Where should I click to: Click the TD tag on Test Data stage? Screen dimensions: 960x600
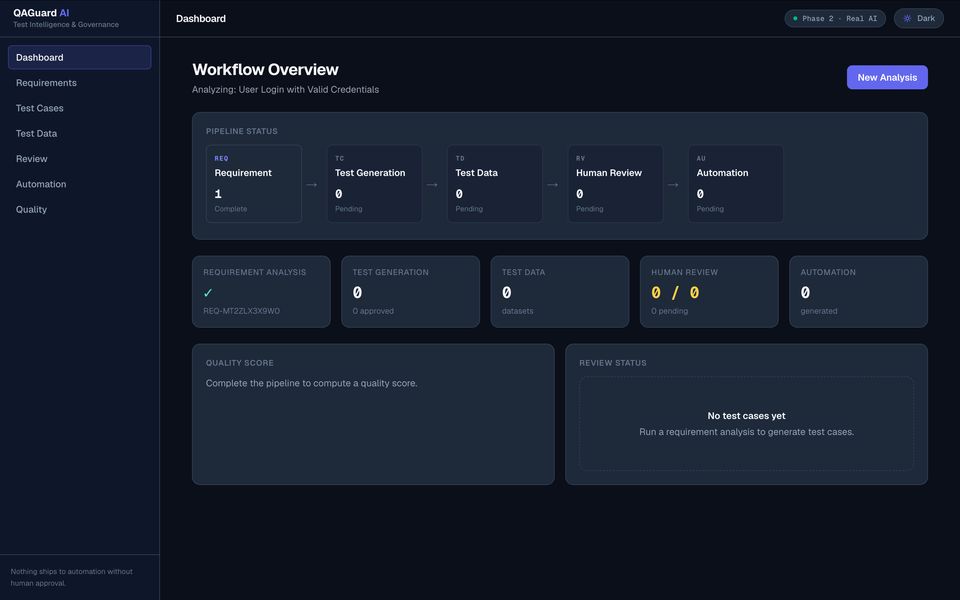coord(460,159)
